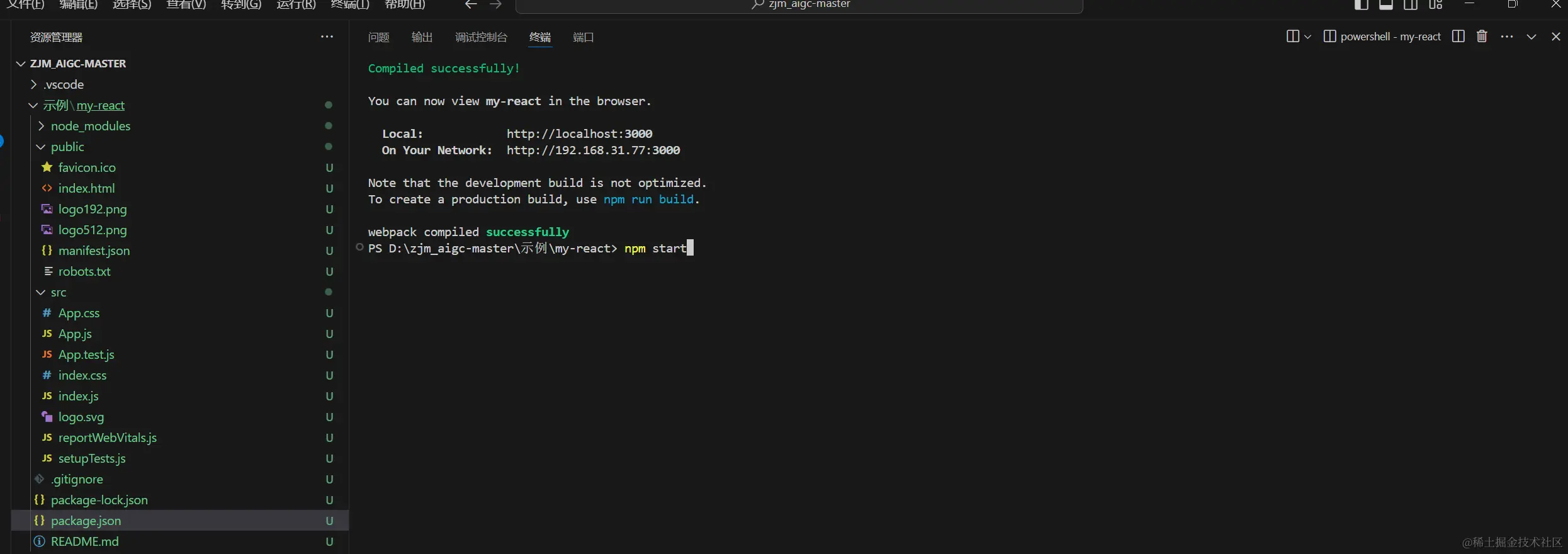Switch to the 调试控制台 tab
The width and height of the screenshot is (1568, 554).
coord(481,37)
